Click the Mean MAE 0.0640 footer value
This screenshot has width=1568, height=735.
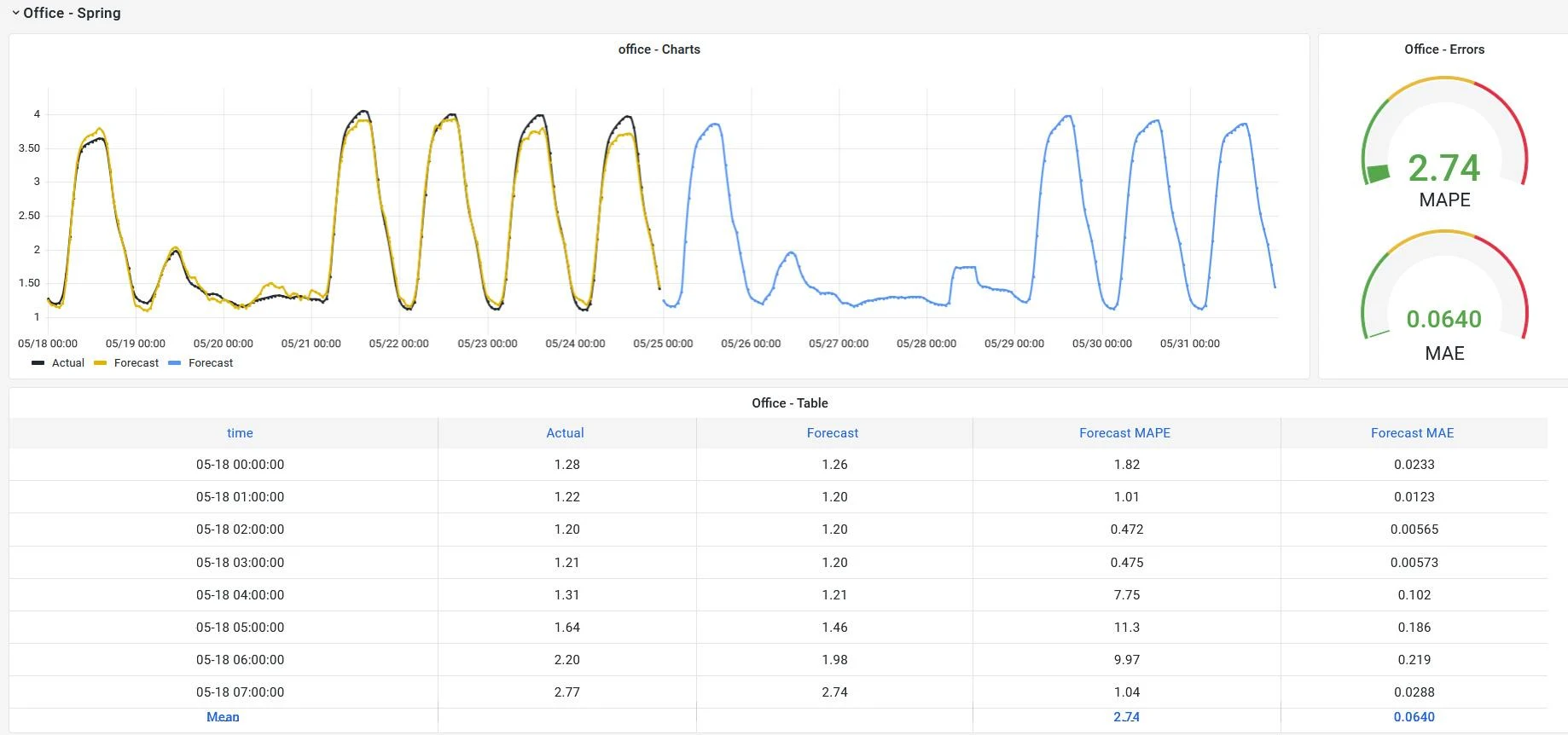(x=1414, y=717)
